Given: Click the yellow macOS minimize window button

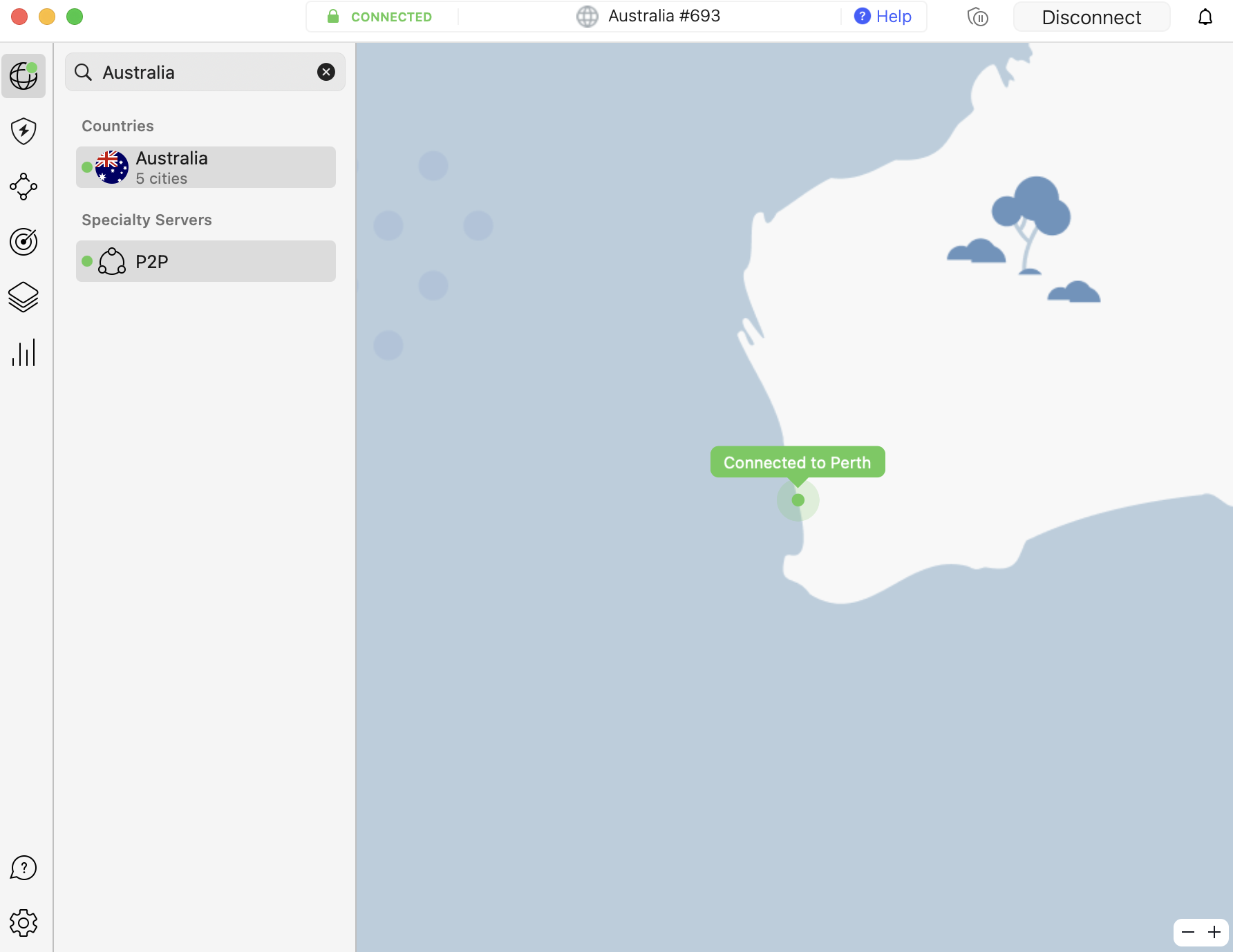Looking at the screenshot, I should 47,17.
